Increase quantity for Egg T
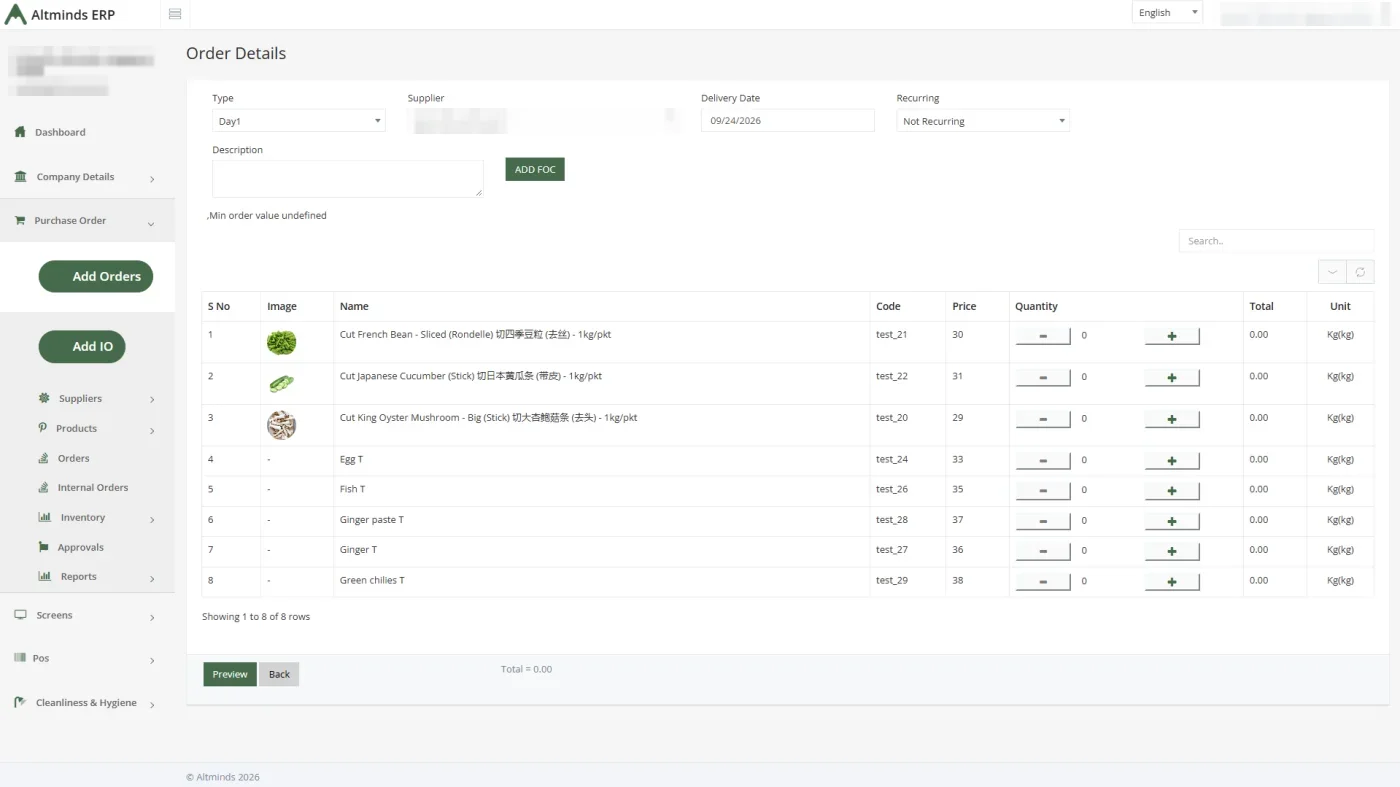 tap(1172, 461)
